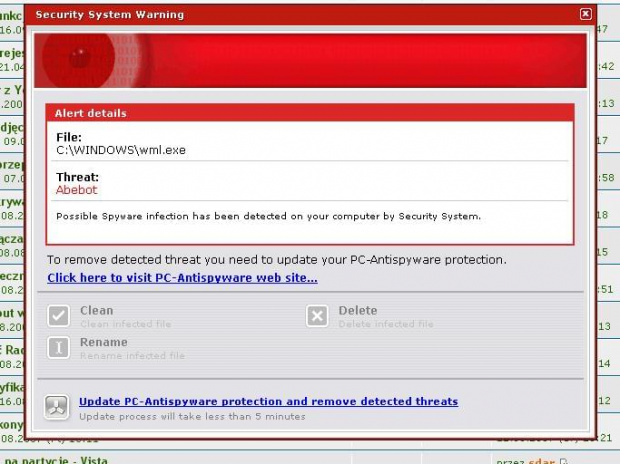The height and width of the screenshot is (464, 620).
Task: Click 'Update process will take less' text
Action: tap(192, 417)
